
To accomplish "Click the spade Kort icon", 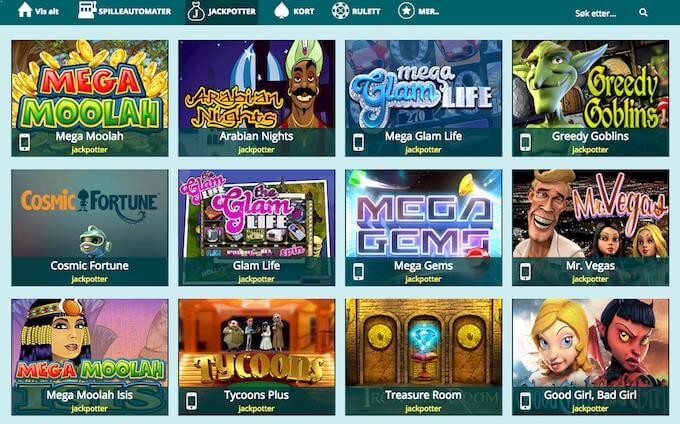I will [x=281, y=11].
